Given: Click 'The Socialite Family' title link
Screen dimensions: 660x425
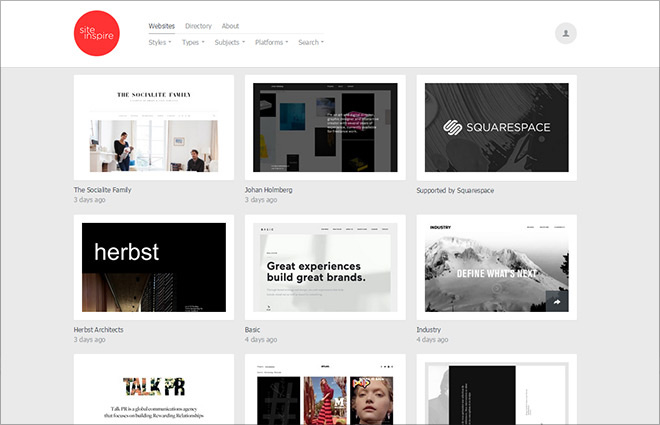Looking at the screenshot, I should 102,190.
